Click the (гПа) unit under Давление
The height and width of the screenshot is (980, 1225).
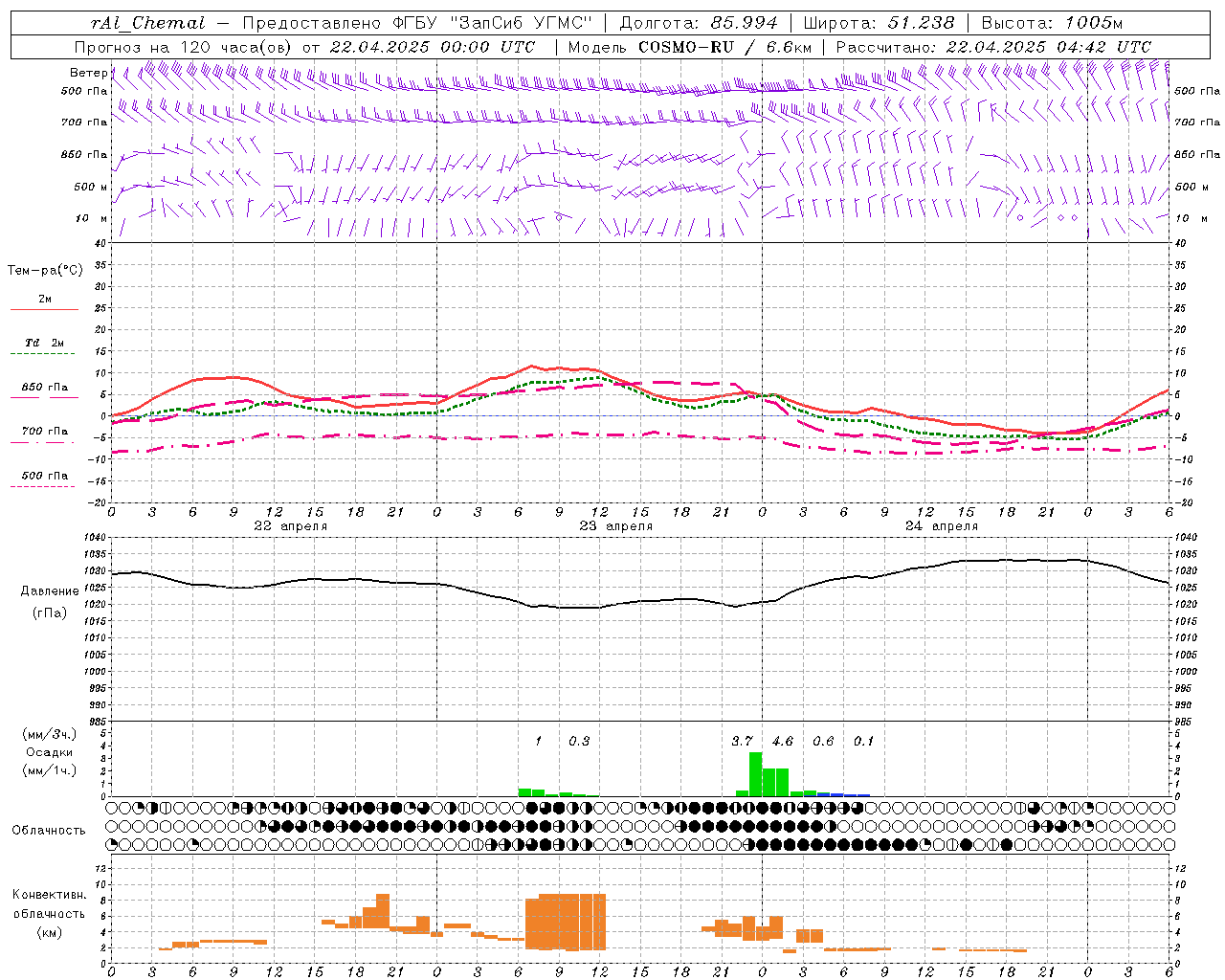coord(50,612)
